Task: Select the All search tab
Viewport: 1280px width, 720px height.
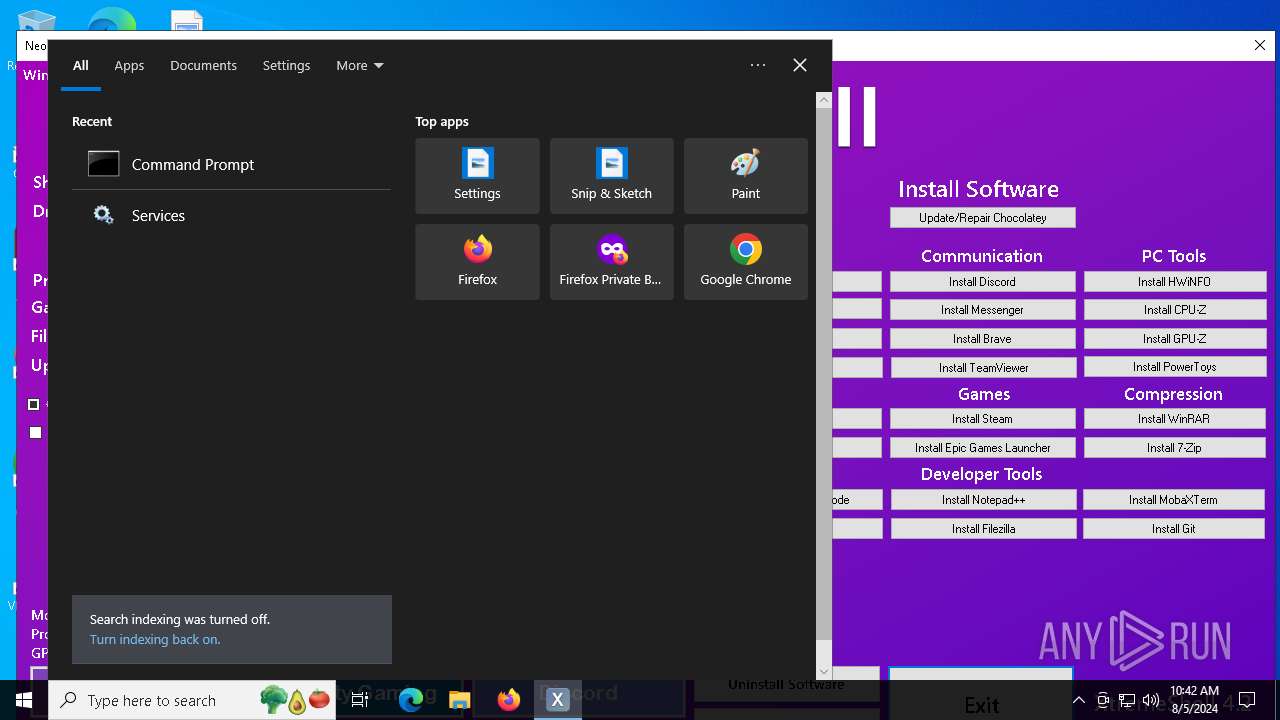Action: click(81, 65)
